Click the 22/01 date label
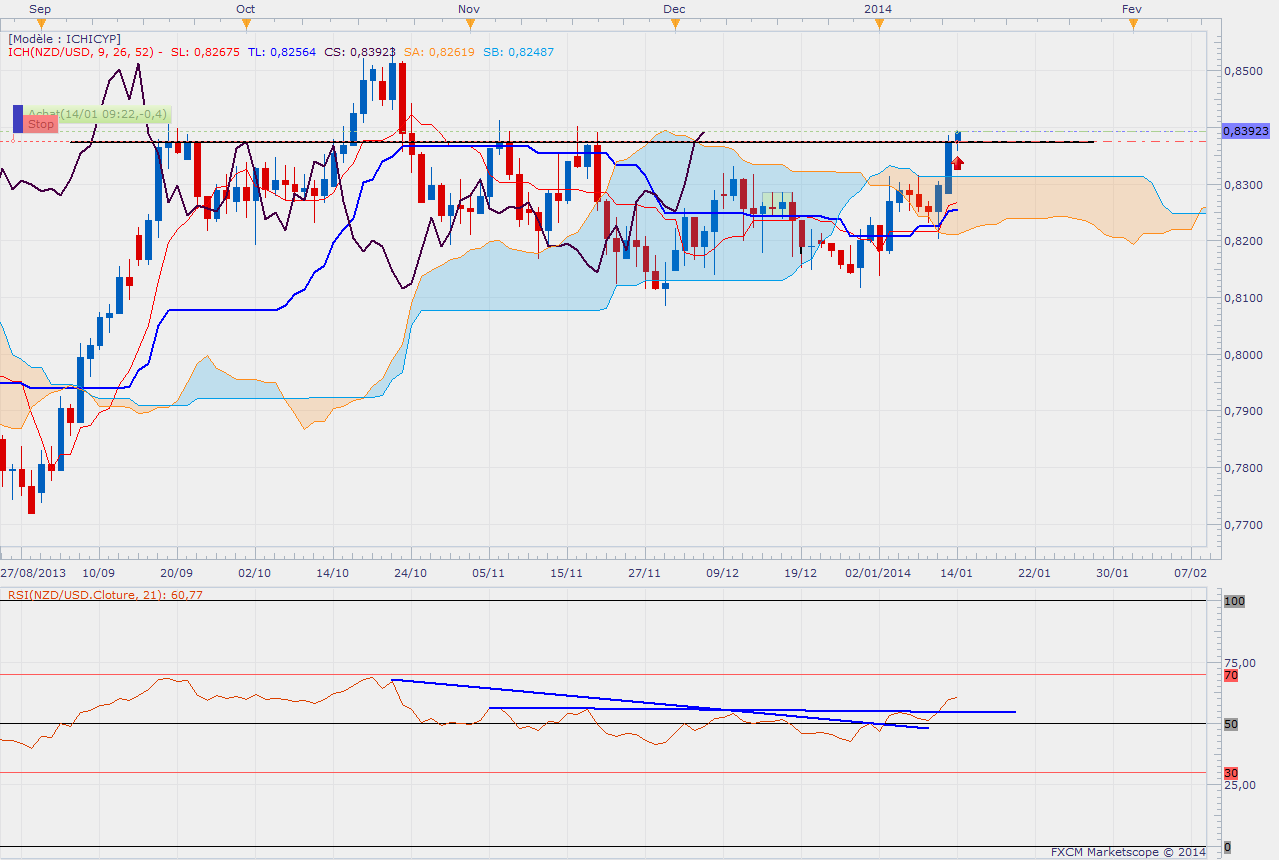The image size is (1279, 860). pyautogui.click(x=1034, y=573)
